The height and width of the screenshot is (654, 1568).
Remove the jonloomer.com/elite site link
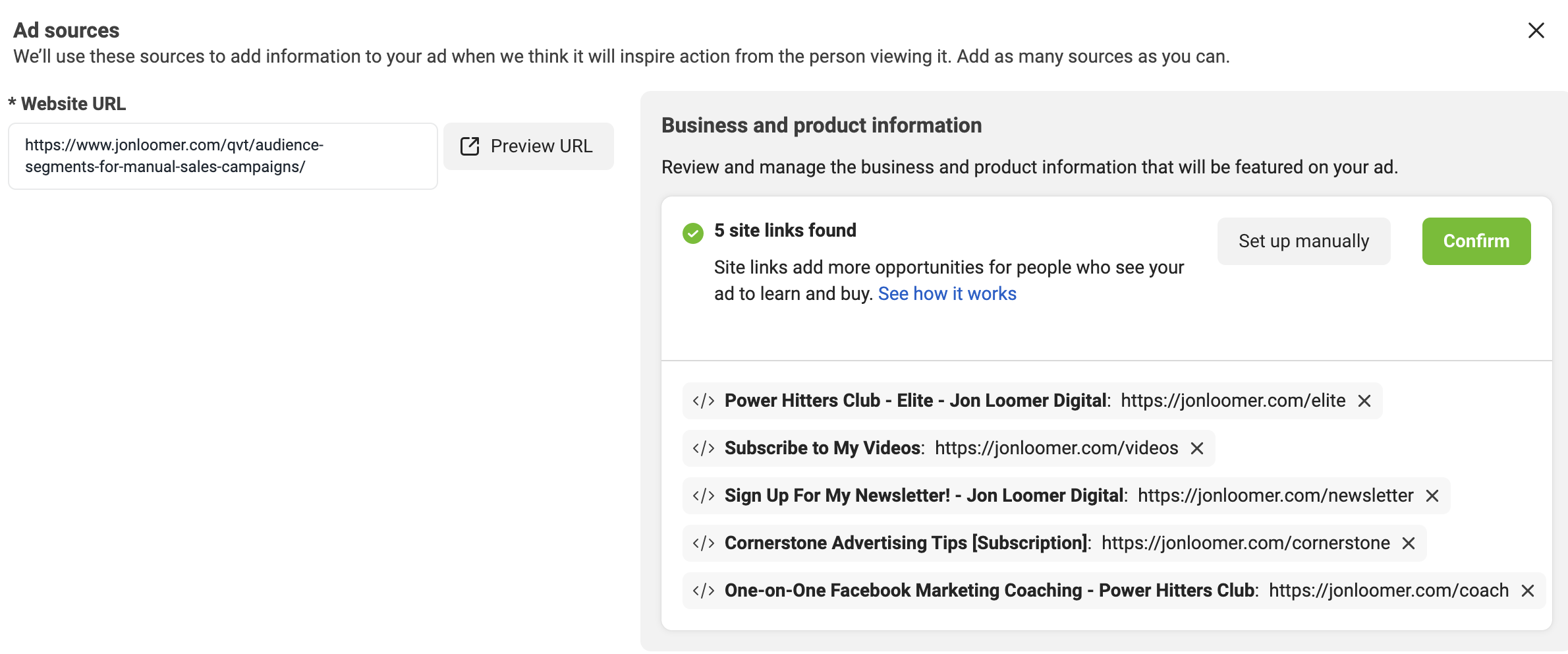tap(1364, 401)
